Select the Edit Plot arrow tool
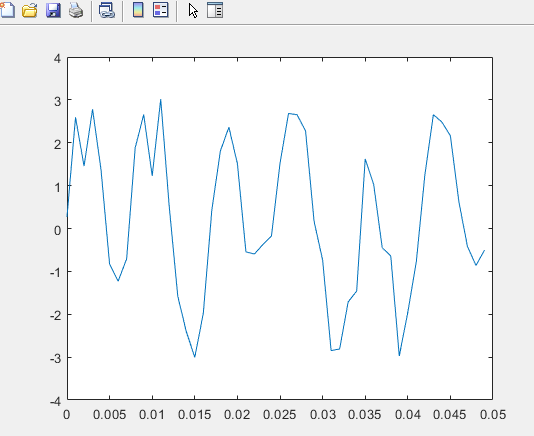Image resolution: width=534 pixels, height=436 pixels. pyautogui.click(x=193, y=11)
